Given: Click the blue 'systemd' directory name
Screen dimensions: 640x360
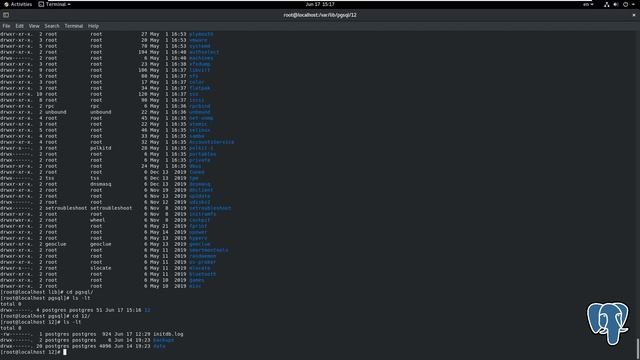Looking at the screenshot, I should click(x=200, y=46).
